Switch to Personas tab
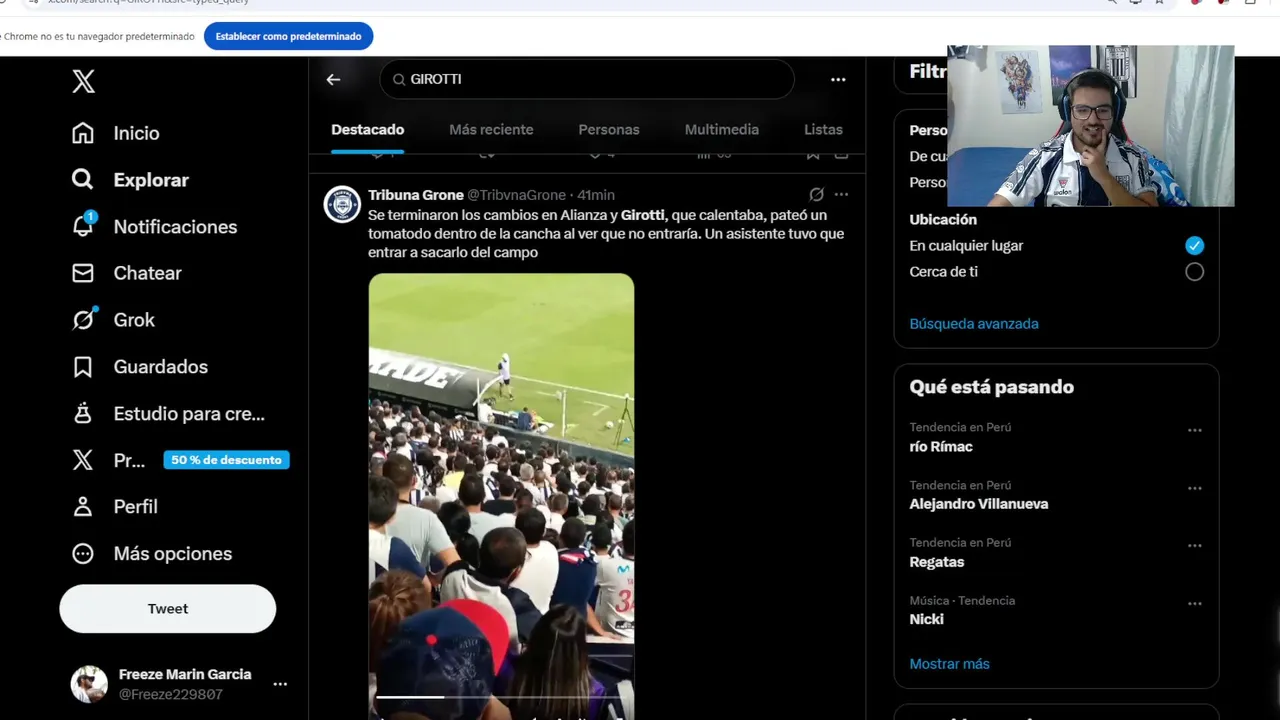Image resolution: width=1280 pixels, height=720 pixels. point(609,130)
